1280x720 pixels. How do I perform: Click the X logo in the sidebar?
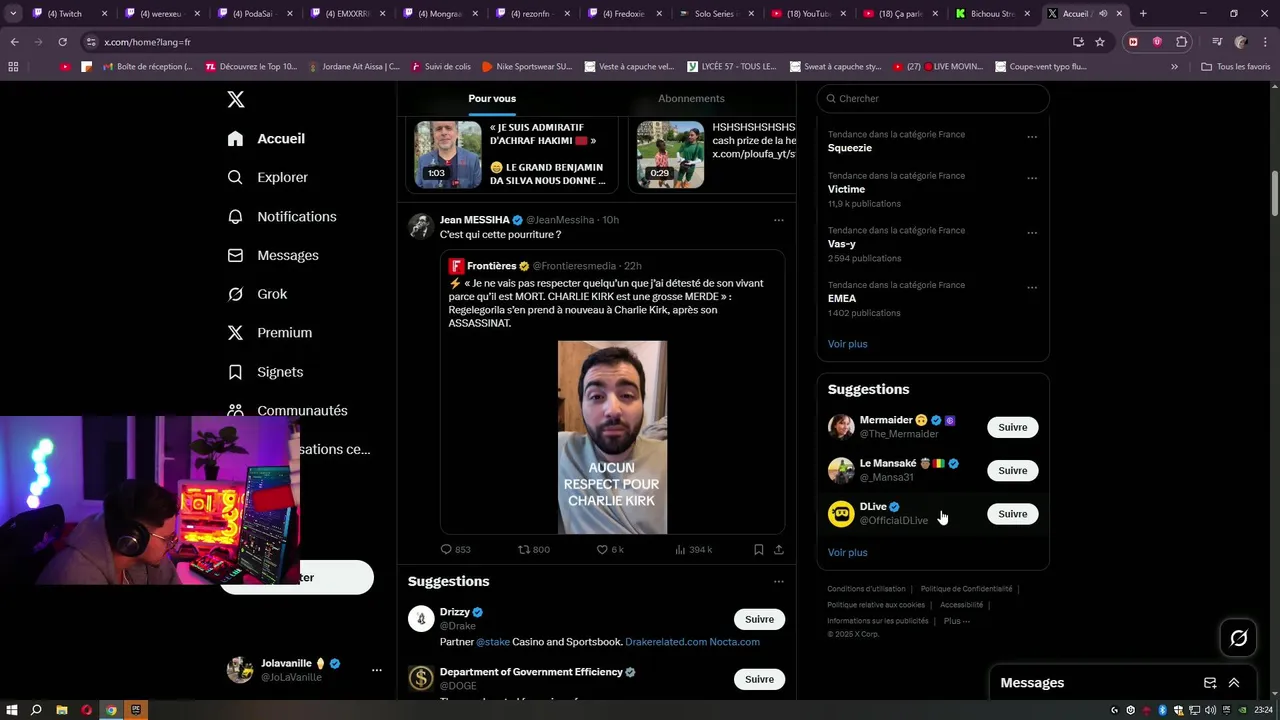point(236,99)
